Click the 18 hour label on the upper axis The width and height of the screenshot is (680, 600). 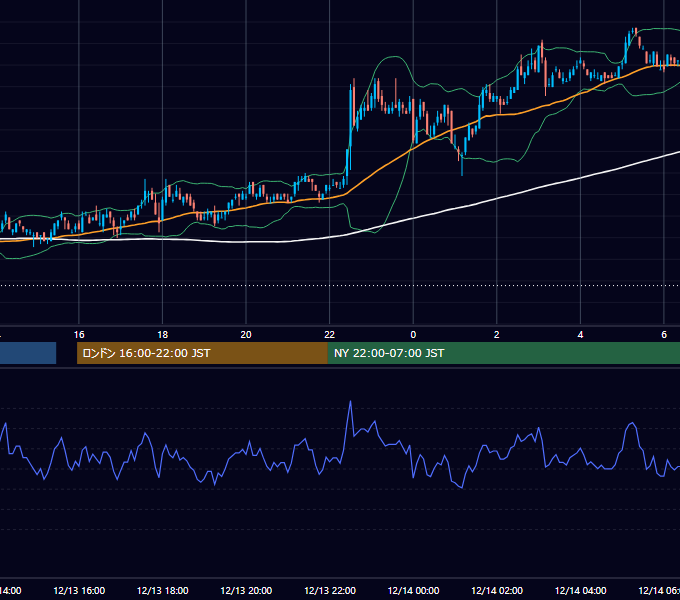pyautogui.click(x=163, y=335)
